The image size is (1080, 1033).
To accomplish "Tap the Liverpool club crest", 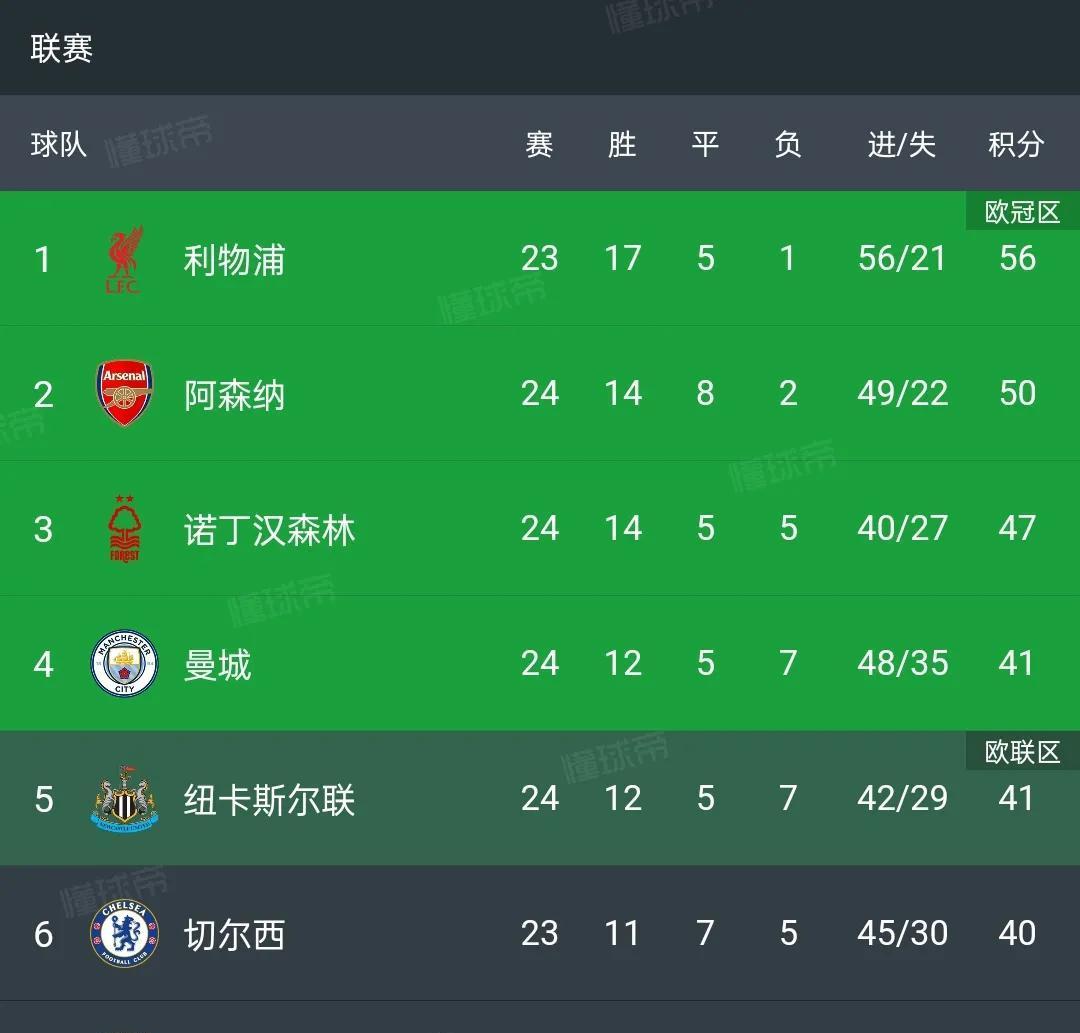I will tap(125, 260).
